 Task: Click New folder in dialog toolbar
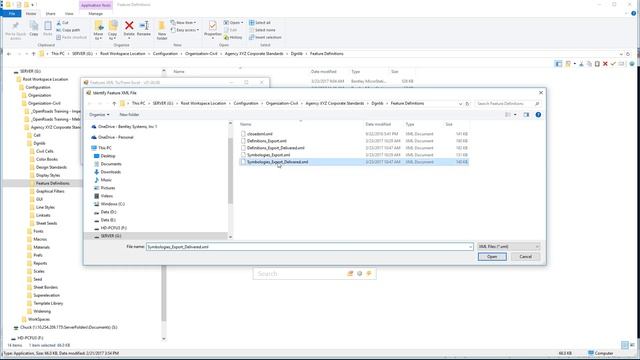129,115
